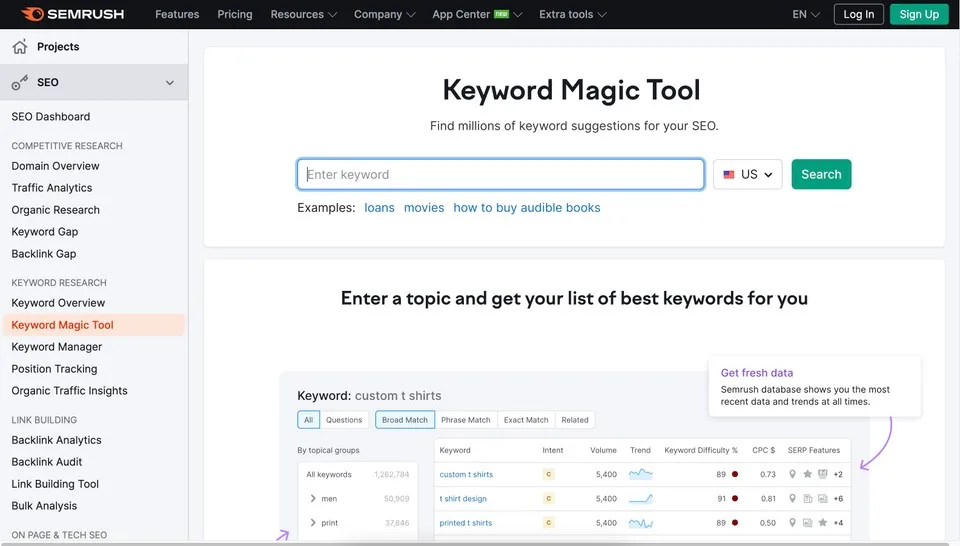This screenshot has width=960, height=546.
Task: Switch to the Questions filter tab
Action: pyautogui.click(x=344, y=420)
